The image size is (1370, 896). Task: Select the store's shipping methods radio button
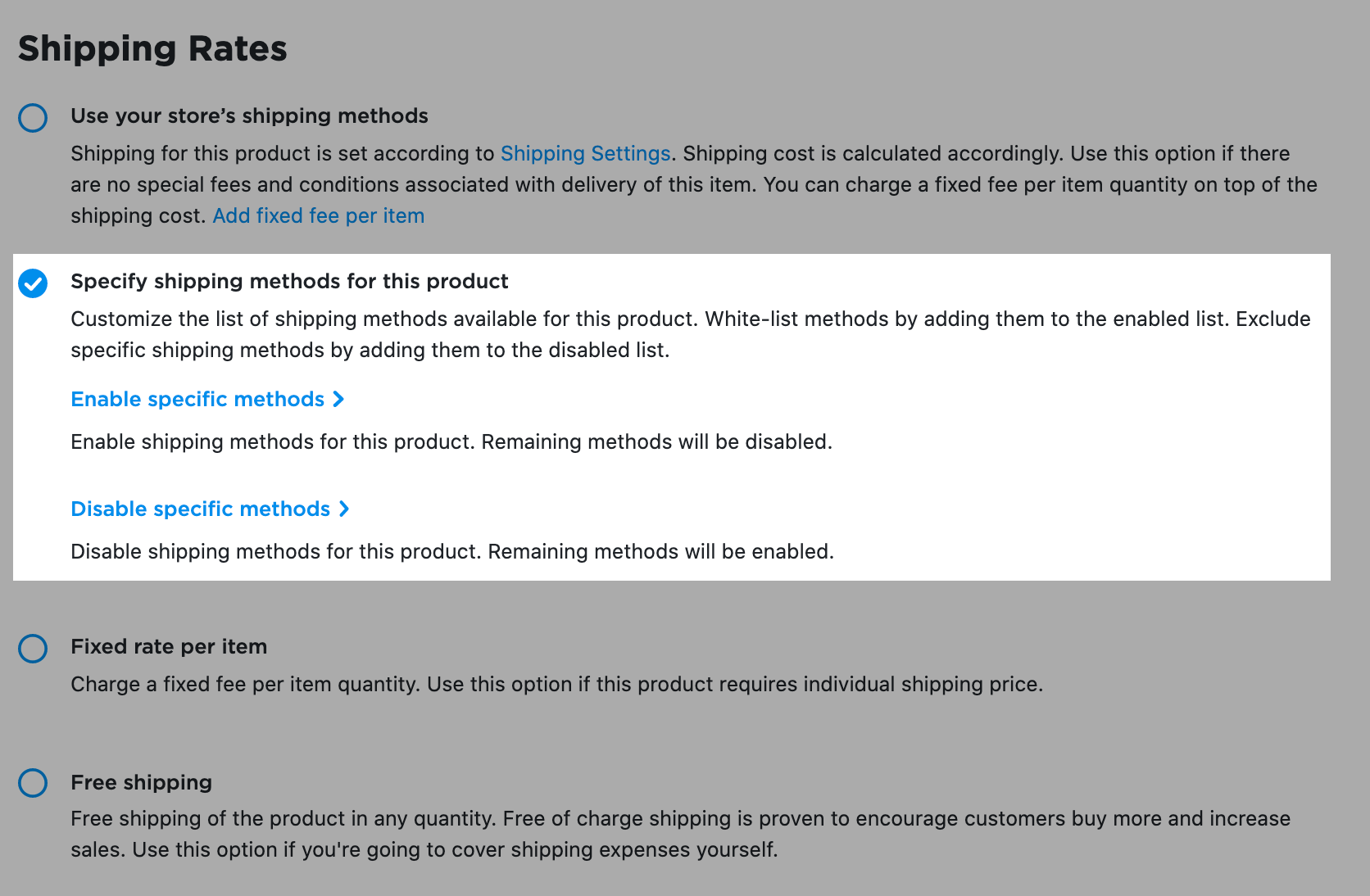coord(33,118)
